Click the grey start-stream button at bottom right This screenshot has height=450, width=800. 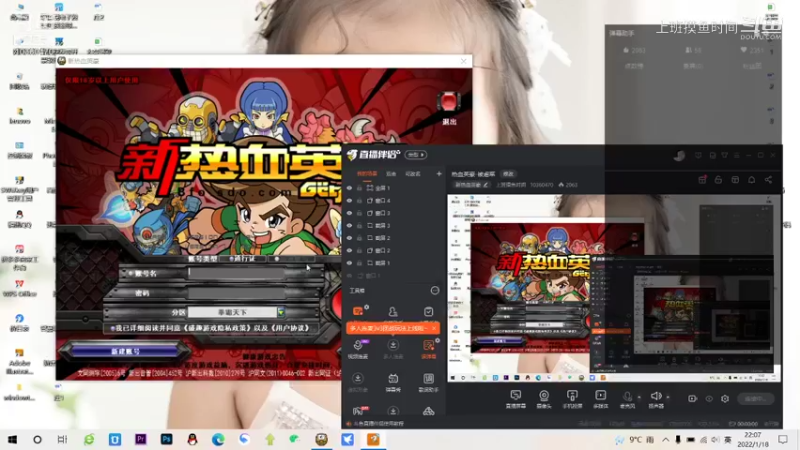point(756,398)
